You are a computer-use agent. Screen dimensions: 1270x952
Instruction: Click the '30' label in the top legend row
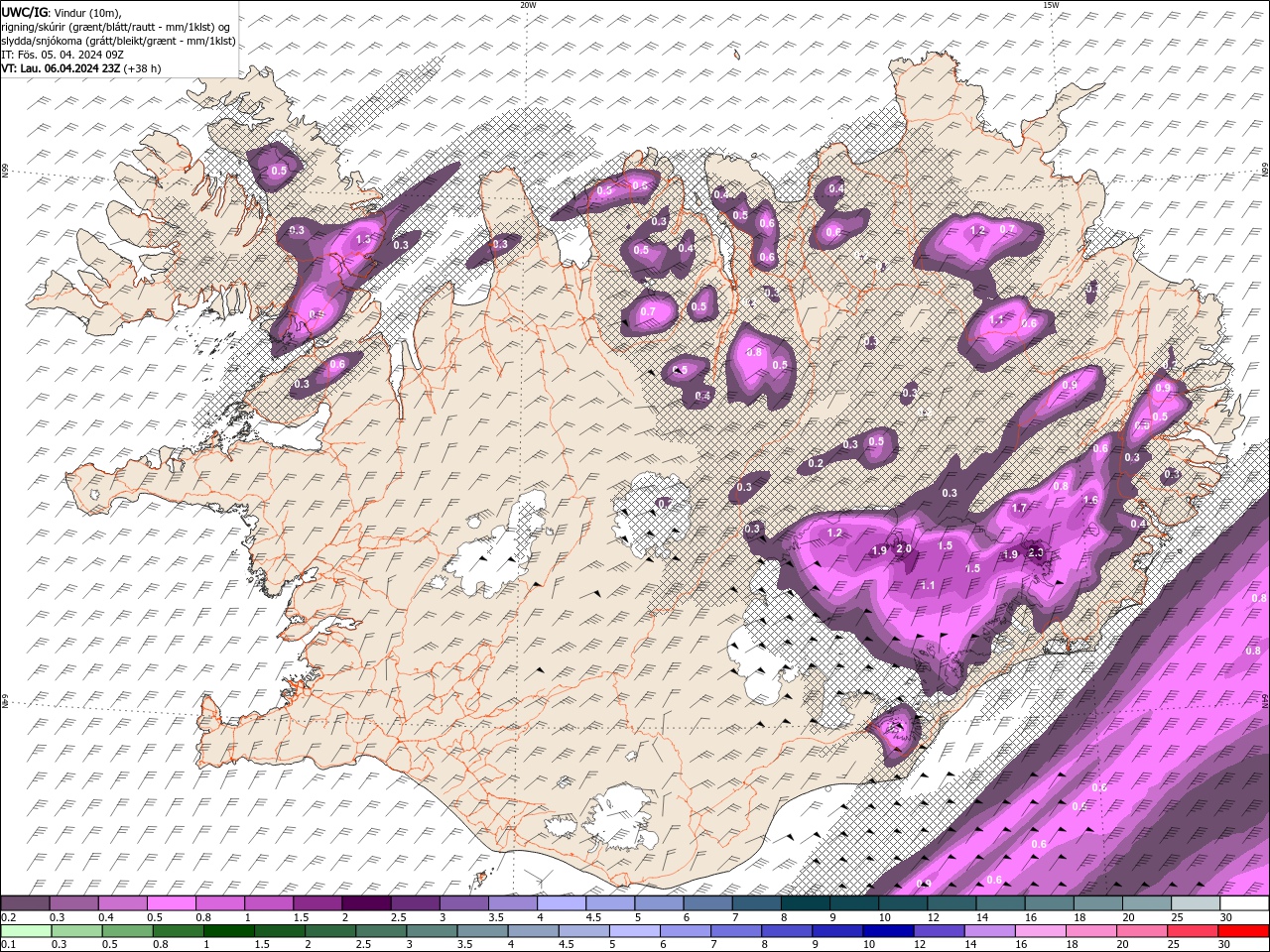point(1225,917)
